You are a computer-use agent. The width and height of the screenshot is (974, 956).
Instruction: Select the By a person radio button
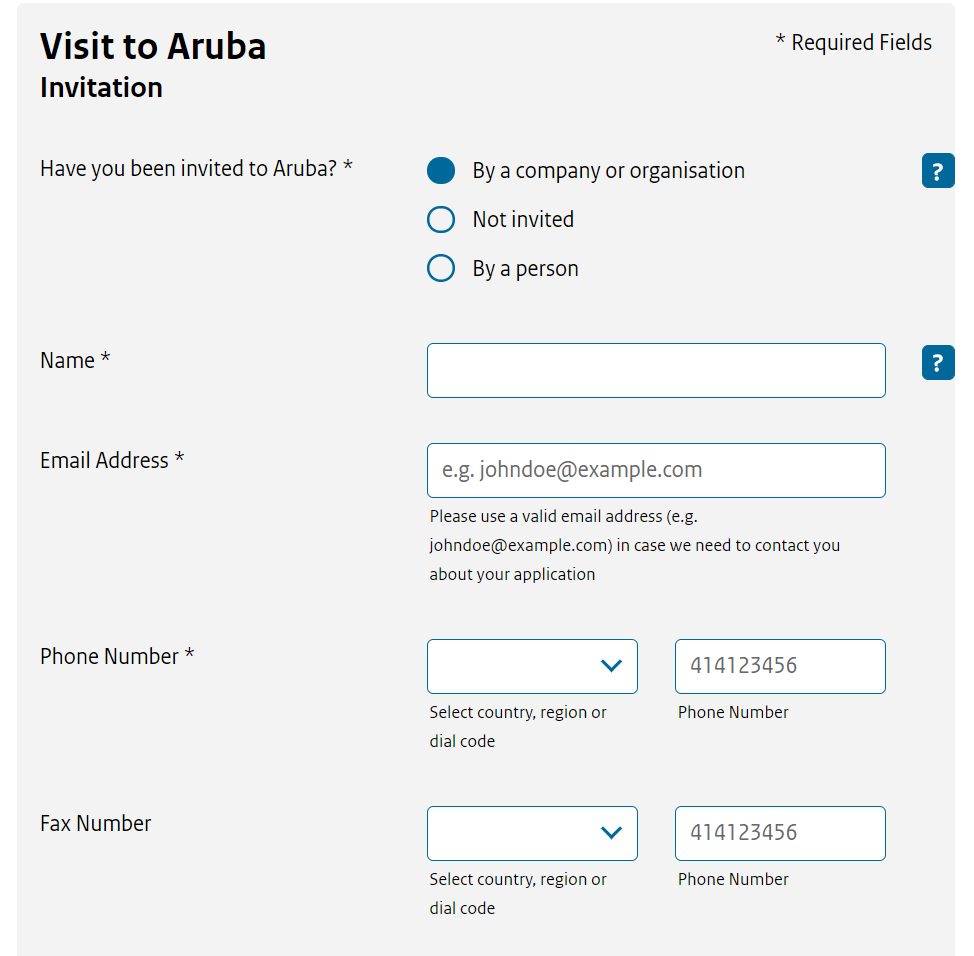[441, 268]
